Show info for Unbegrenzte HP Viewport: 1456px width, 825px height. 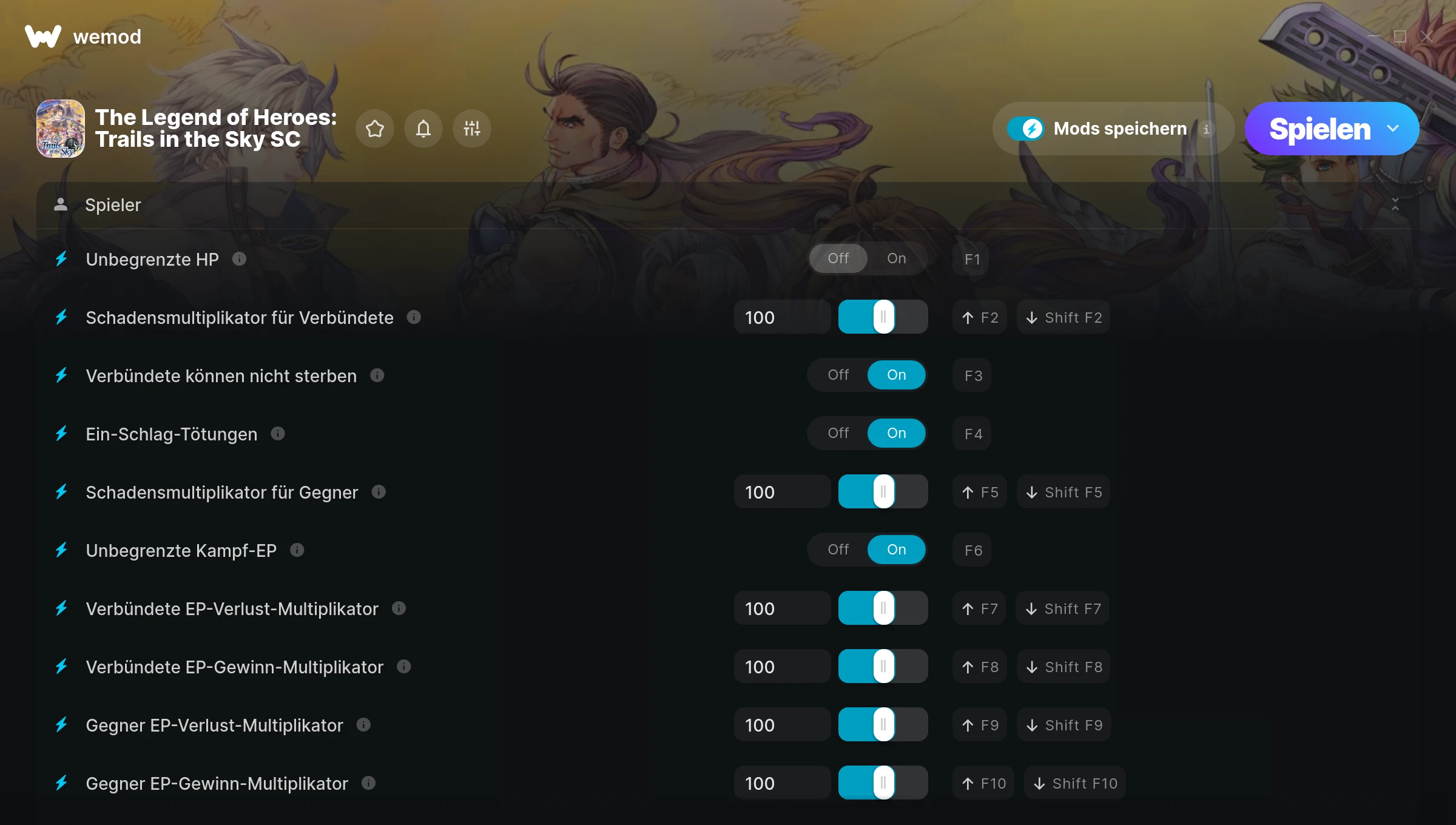240,259
